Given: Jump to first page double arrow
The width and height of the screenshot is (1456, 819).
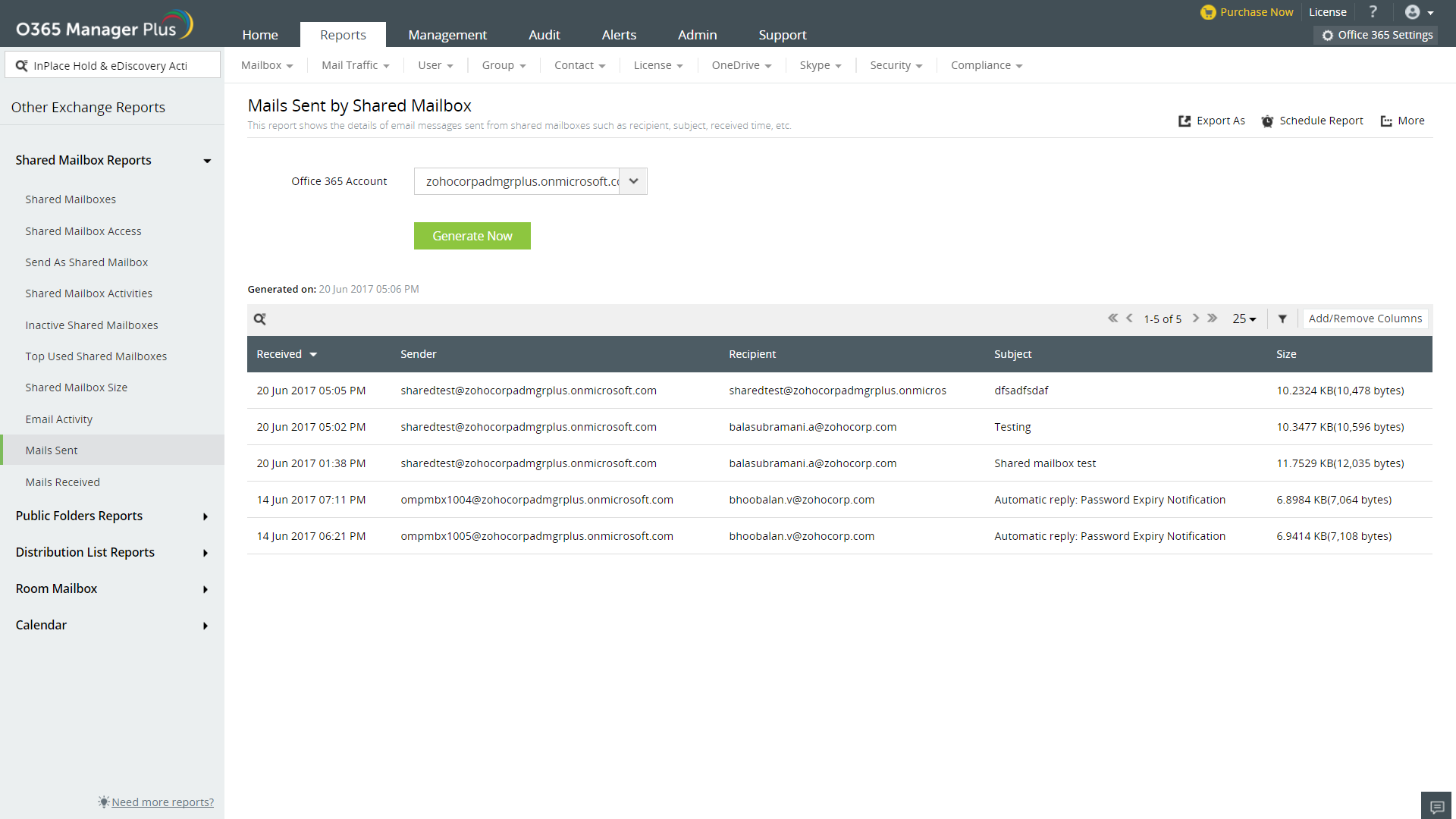Looking at the screenshot, I should click(1112, 318).
